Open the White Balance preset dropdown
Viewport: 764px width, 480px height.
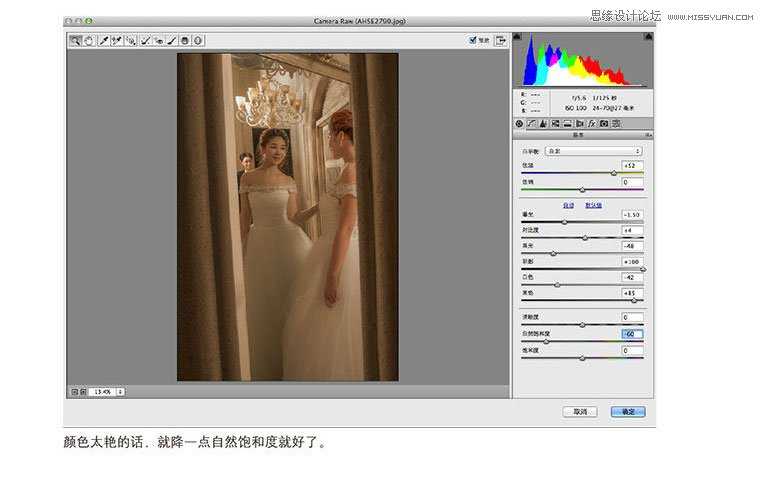[x=593, y=151]
